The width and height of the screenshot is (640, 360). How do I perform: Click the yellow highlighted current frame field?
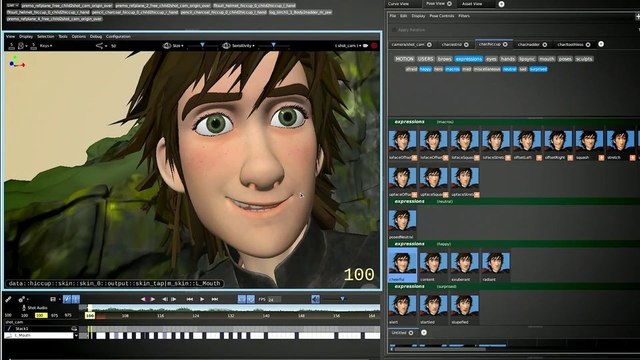41,316
